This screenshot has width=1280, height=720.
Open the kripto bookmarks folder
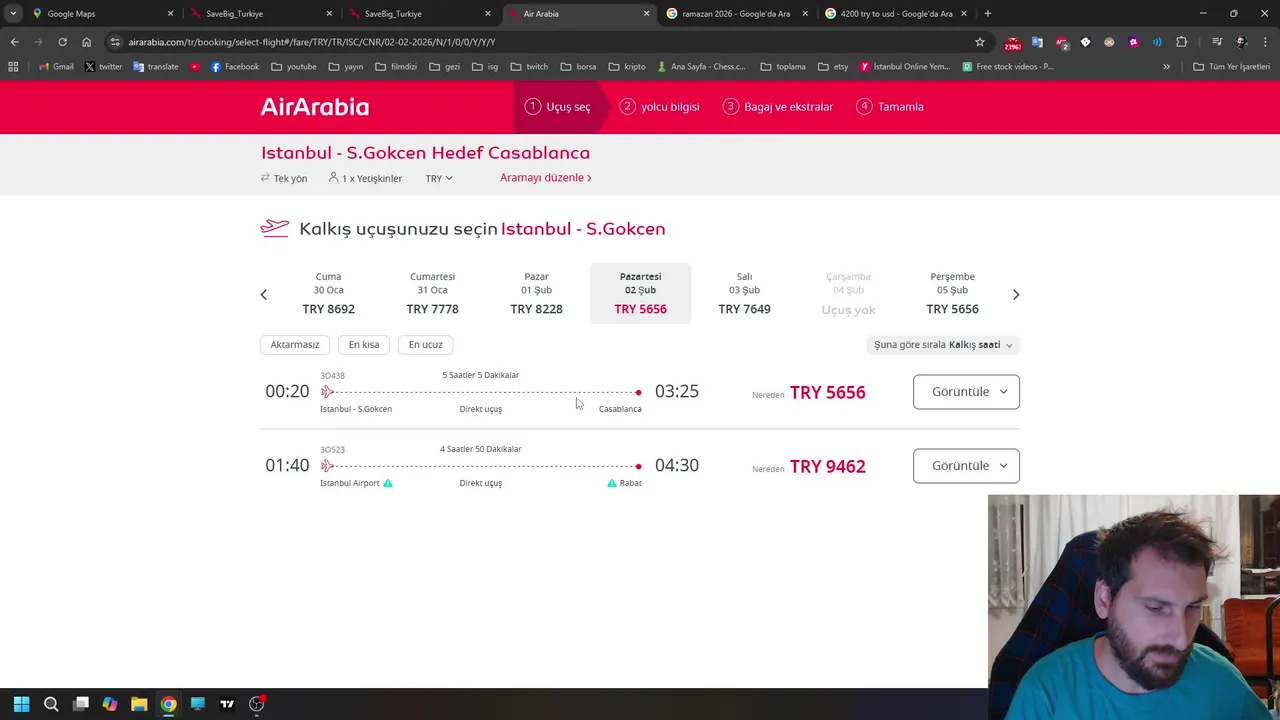pyautogui.click(x=626, y=67)
